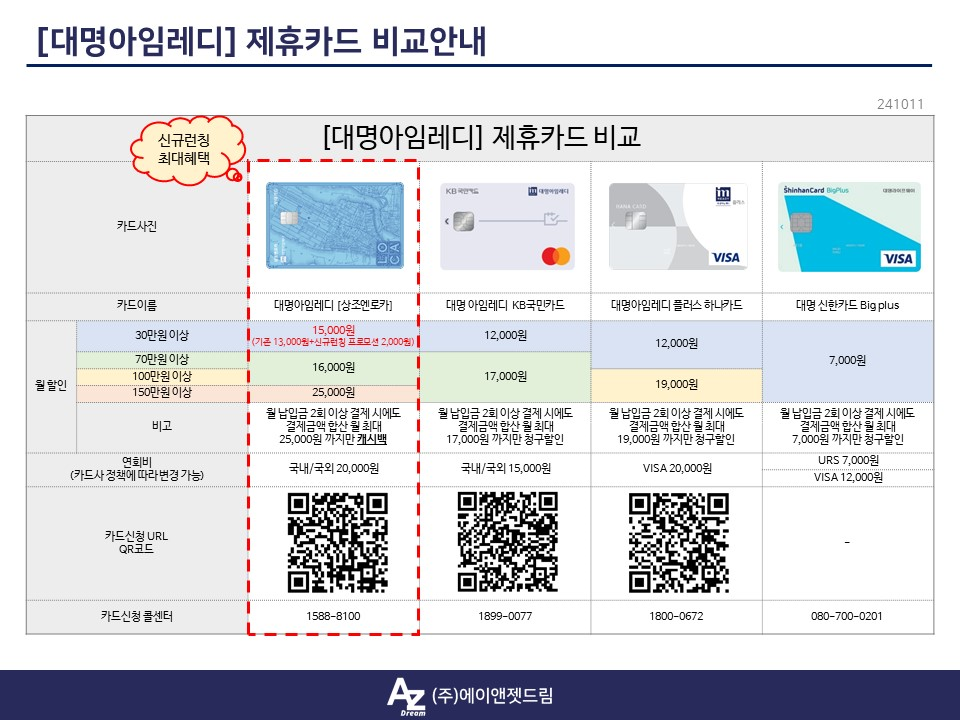Select the 대명아임레디 [상조엔로카] name cell
Image resolution: width=960 pixels, height=720 pixels.
pyautogui.click(x=333, y=305)
